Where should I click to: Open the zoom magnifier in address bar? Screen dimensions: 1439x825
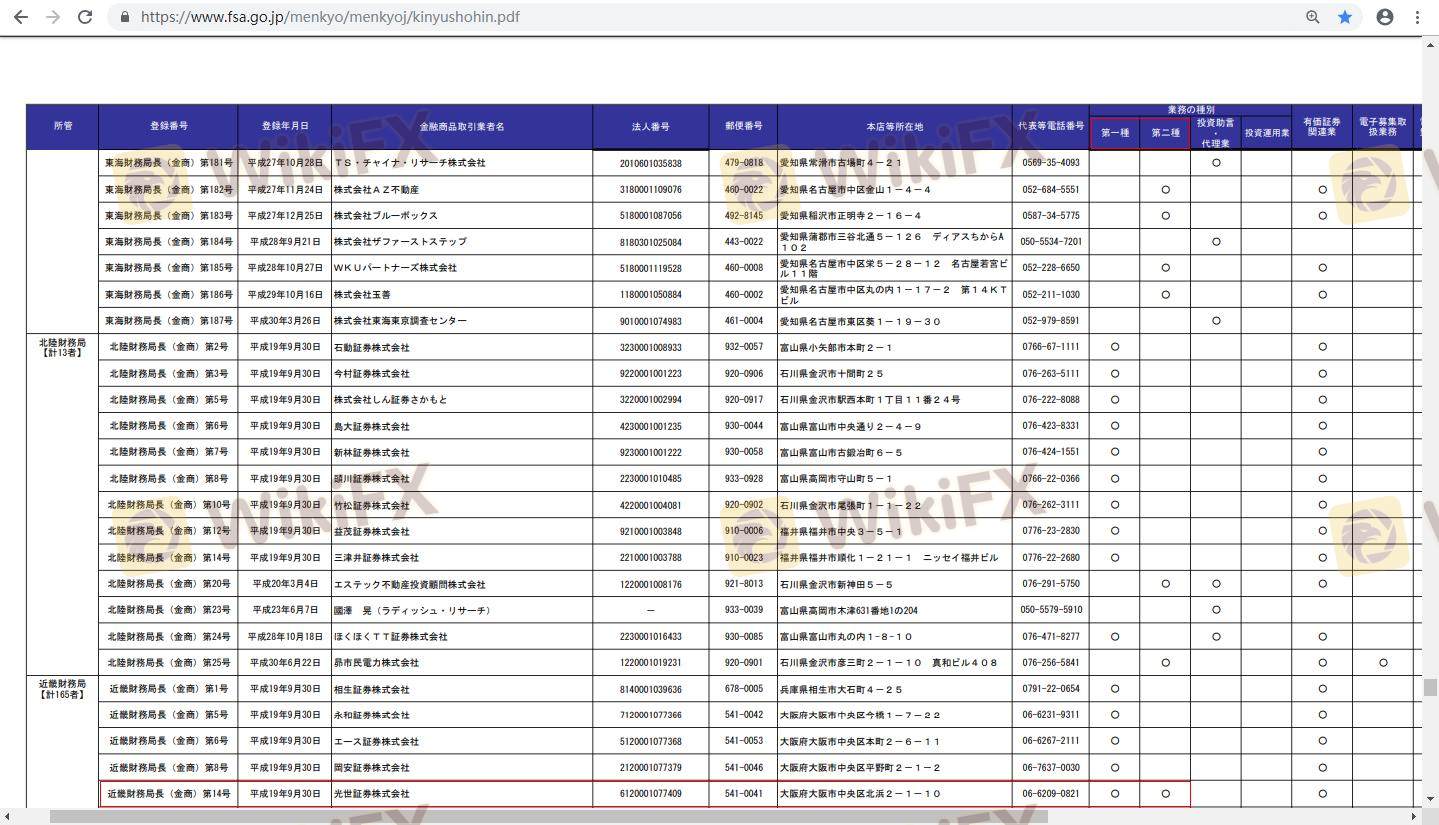click(1313, 17)
